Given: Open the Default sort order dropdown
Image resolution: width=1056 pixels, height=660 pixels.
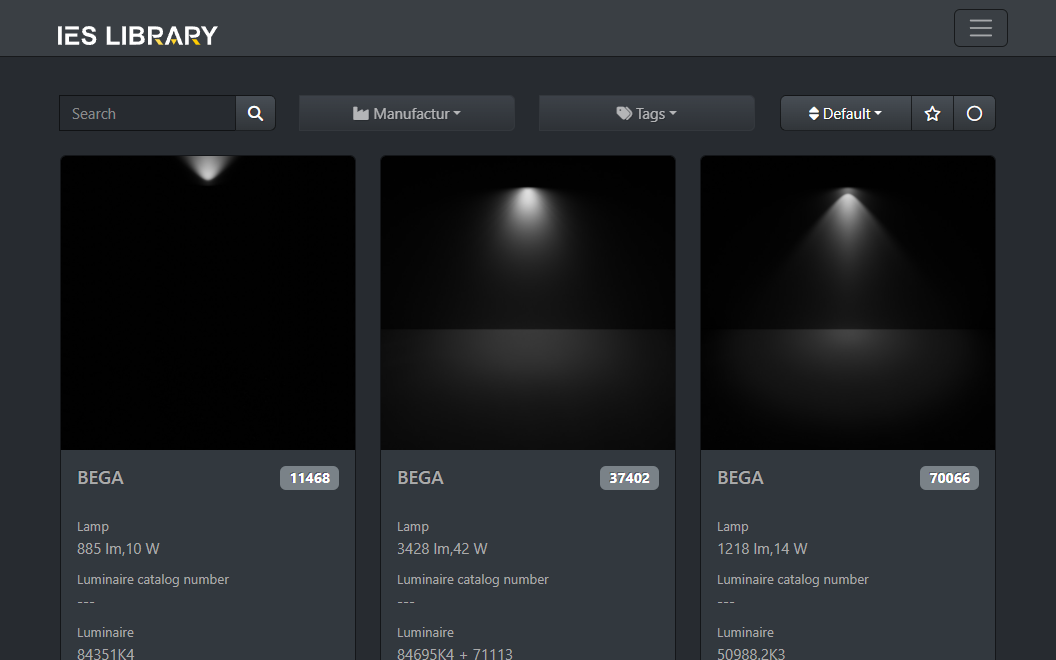Looking at the screenshot, I should [846, 114].
